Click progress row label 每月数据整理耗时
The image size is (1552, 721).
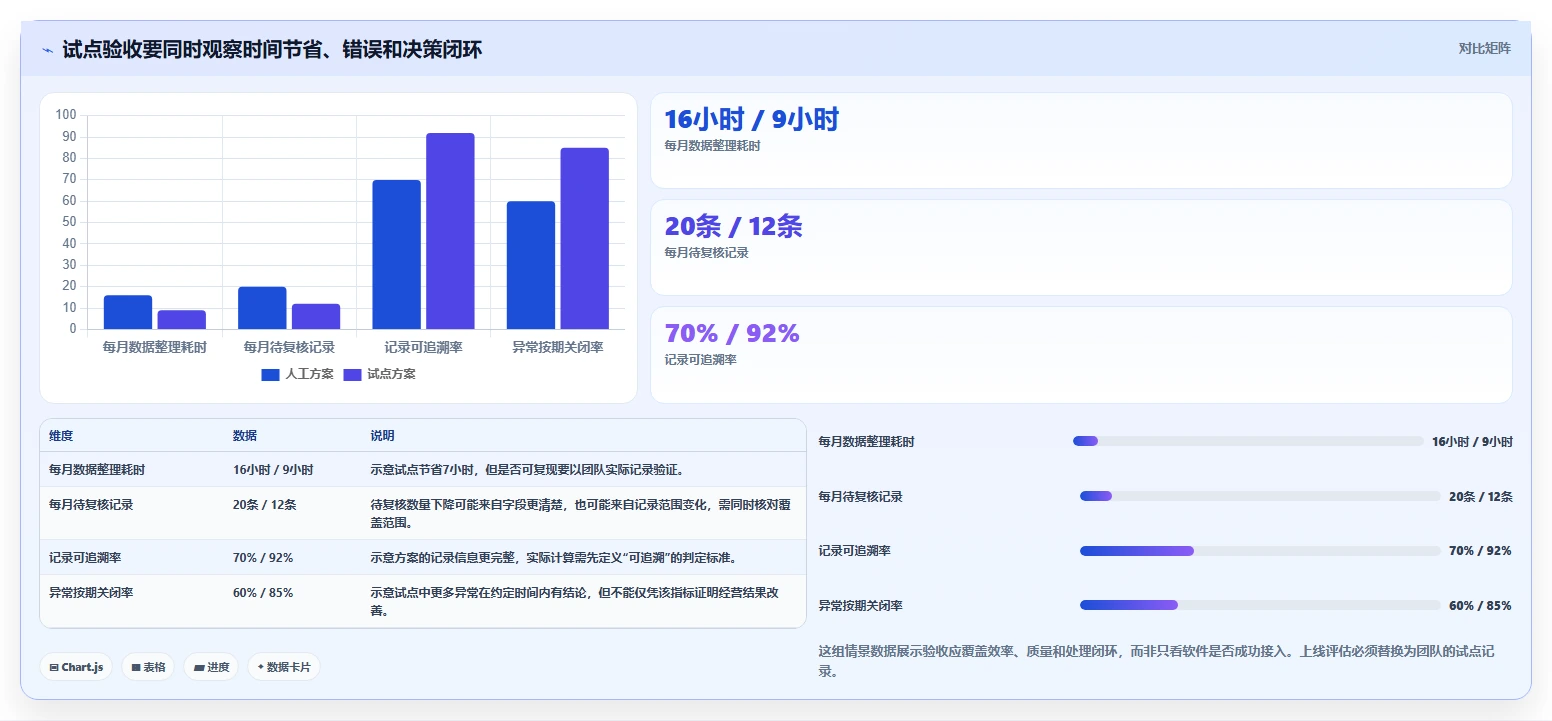[x=866, y=441]
